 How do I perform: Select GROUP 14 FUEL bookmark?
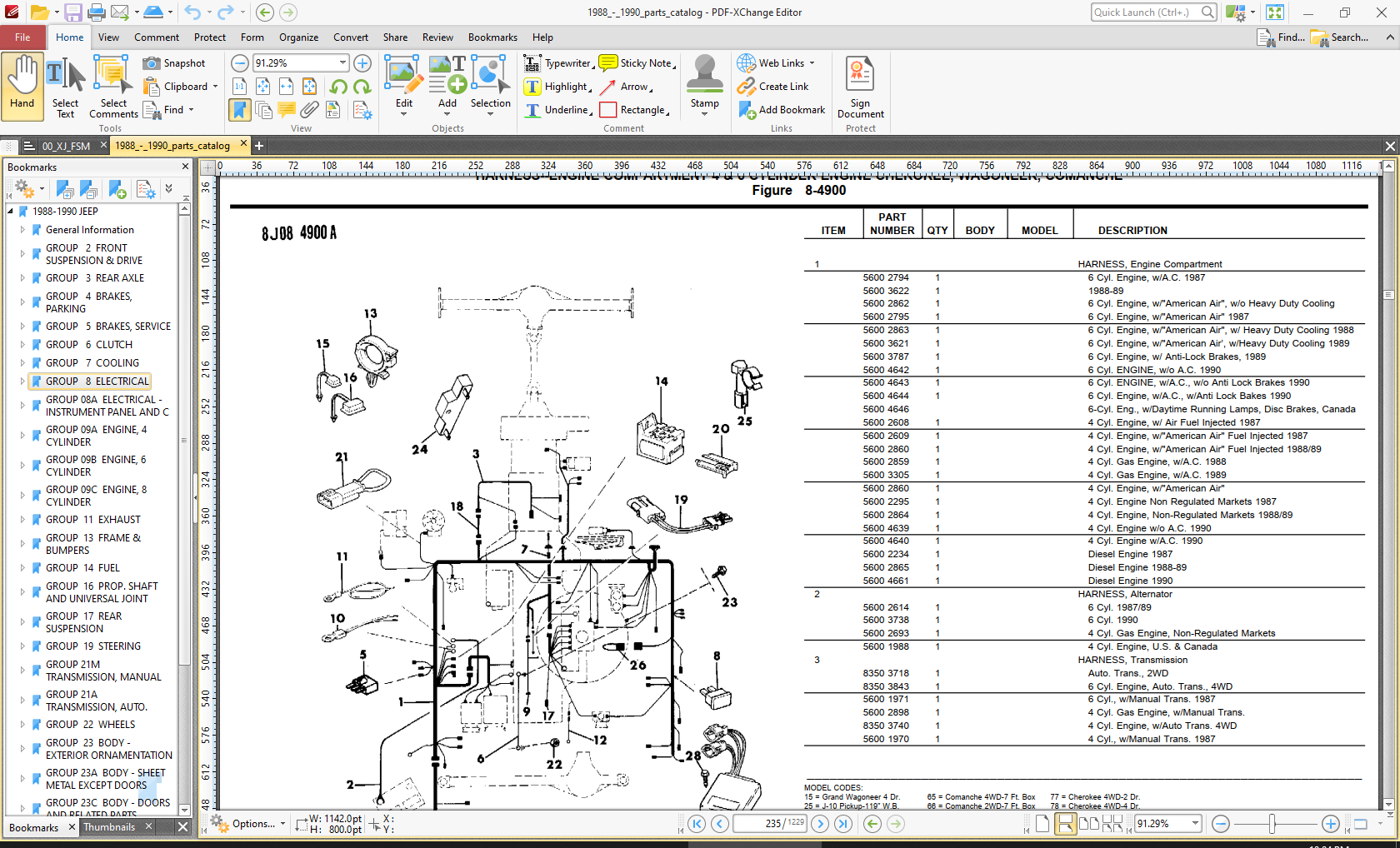[82, 568]
